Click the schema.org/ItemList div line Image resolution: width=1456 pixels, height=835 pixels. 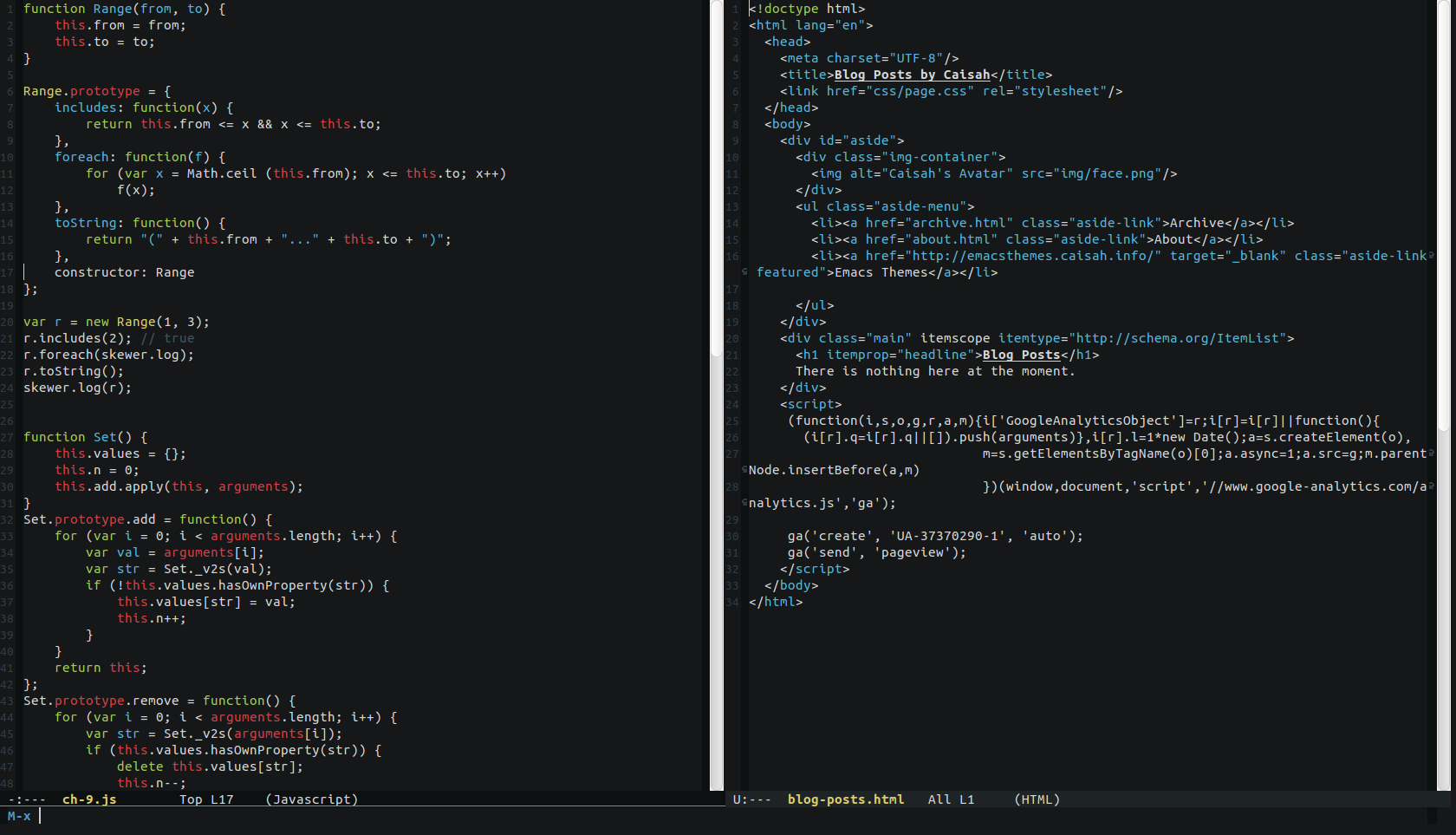tap(1037, 338)
